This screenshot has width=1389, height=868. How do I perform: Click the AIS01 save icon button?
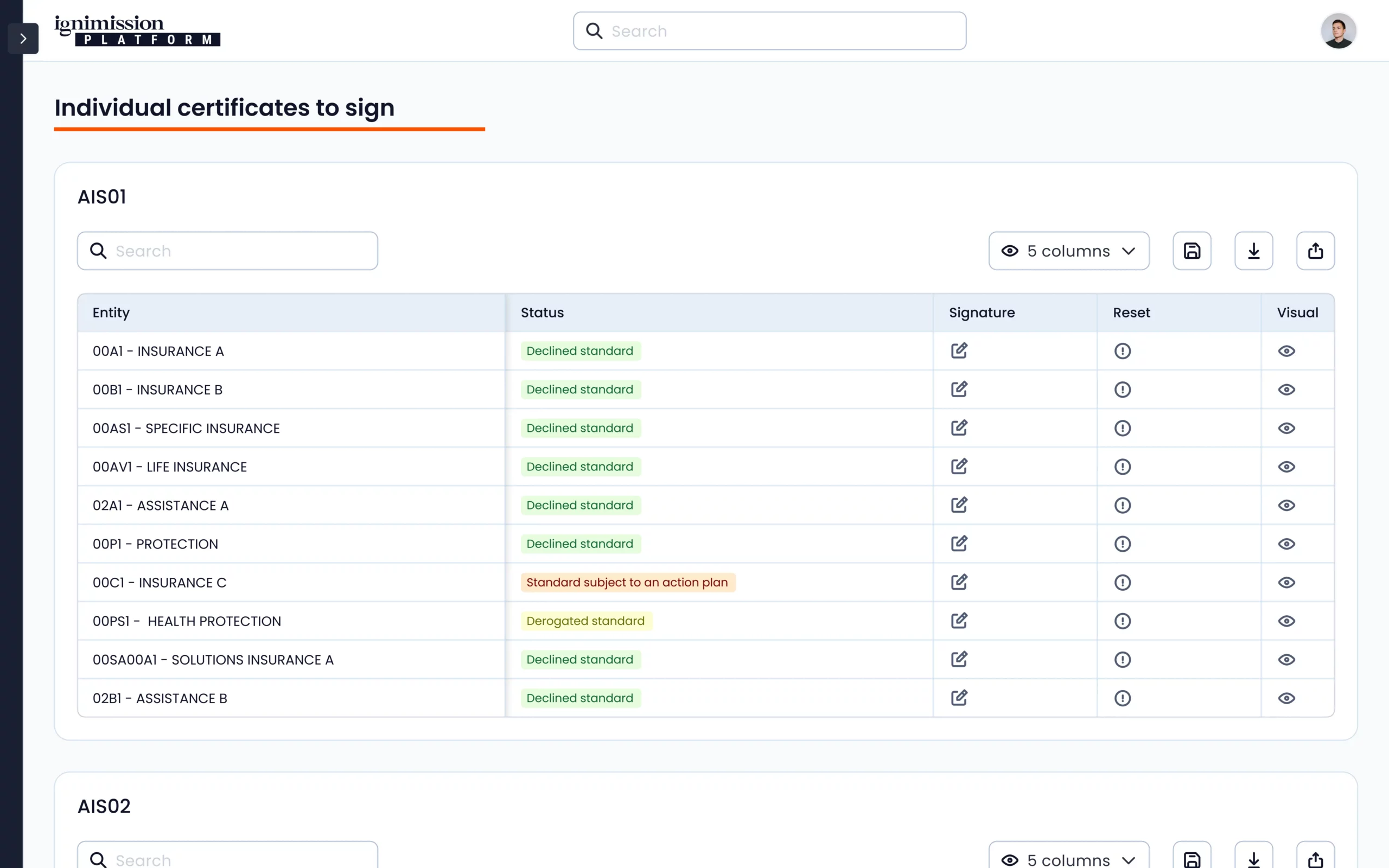(1192, 251)
